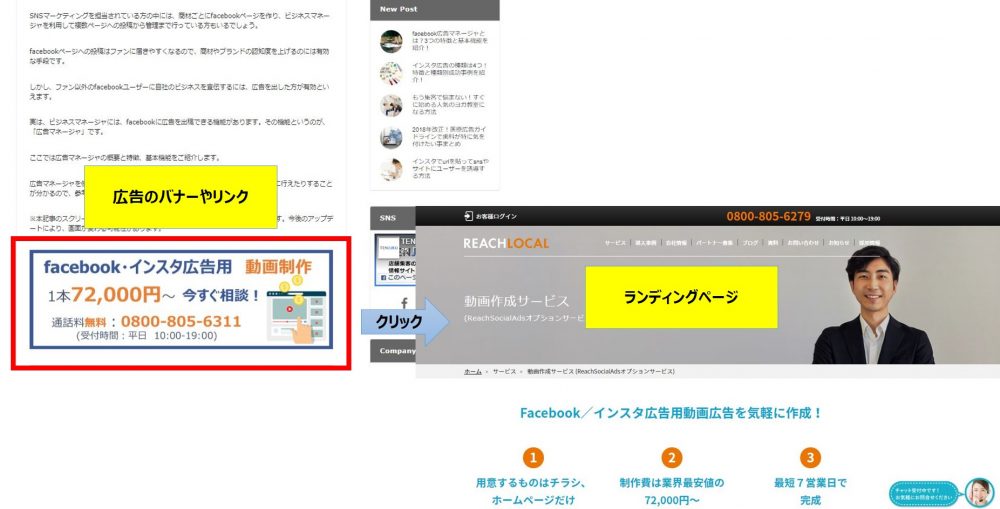Open the サービス navigation menu item
Image resolution: width=1000 pixels, height=509 pixels.
615,243
